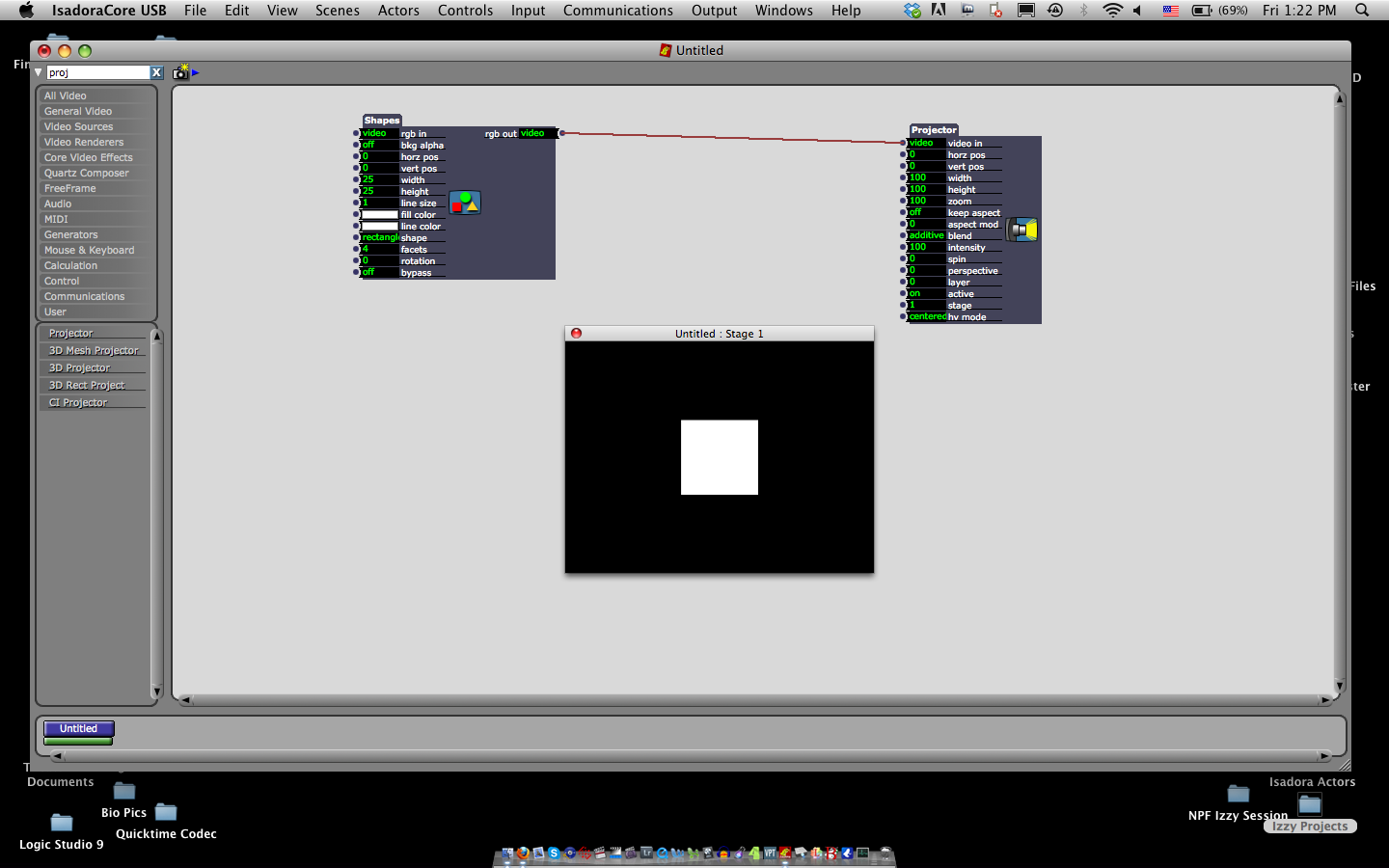Select Projector hv mode centered value
This screenshot has width=1389, height=868.
(927, 316)
